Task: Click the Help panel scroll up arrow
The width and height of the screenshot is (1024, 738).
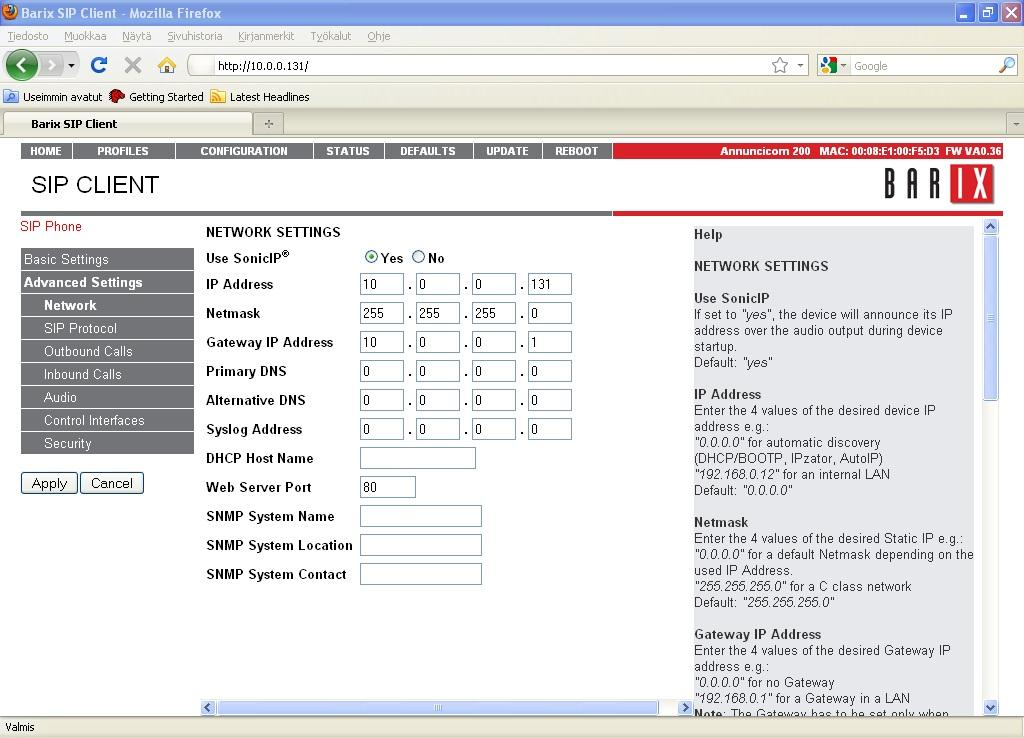Action: (x=990, y=227)
